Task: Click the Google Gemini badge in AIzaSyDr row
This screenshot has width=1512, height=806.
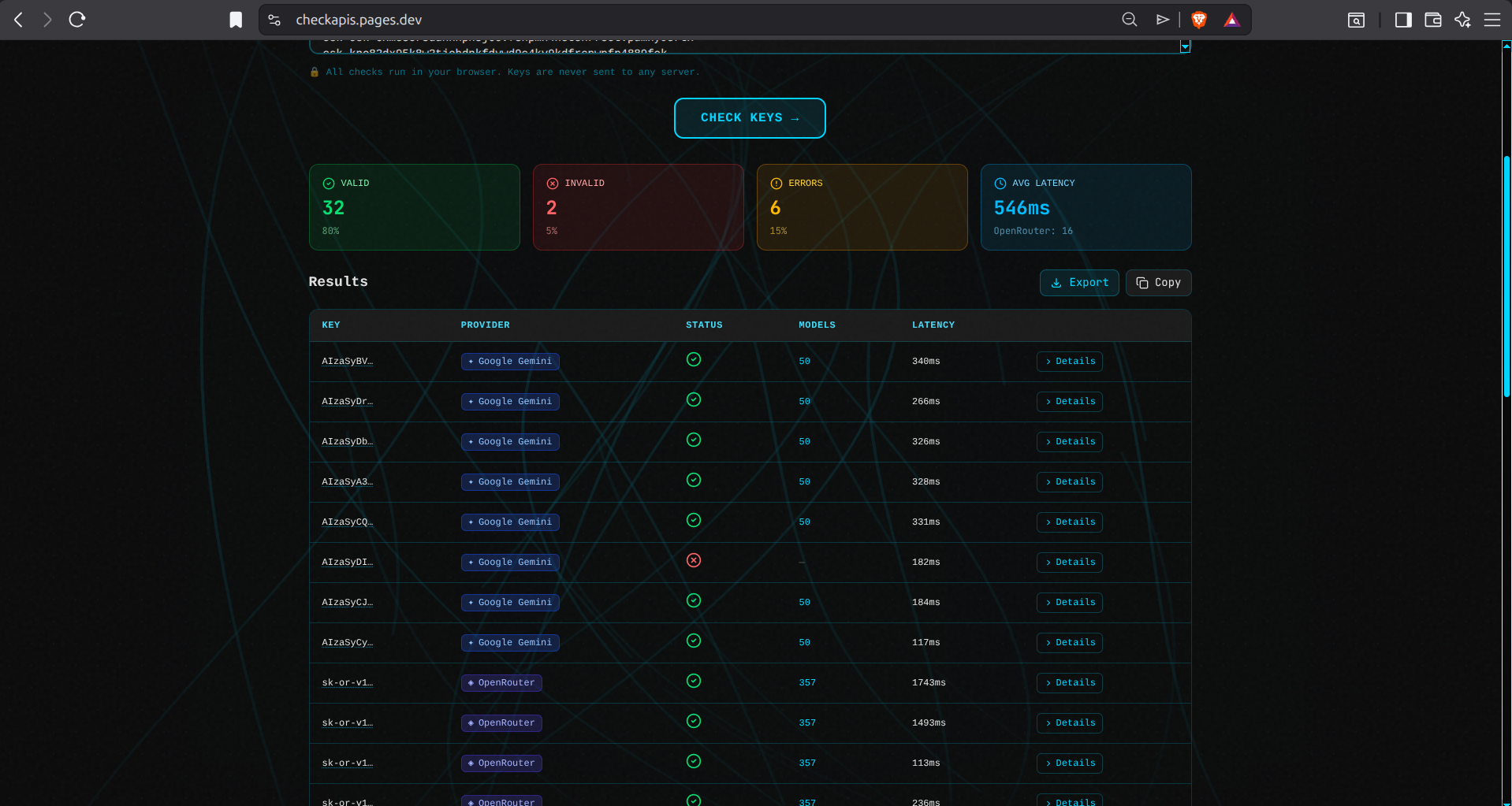Action: [x=510, y=402]
